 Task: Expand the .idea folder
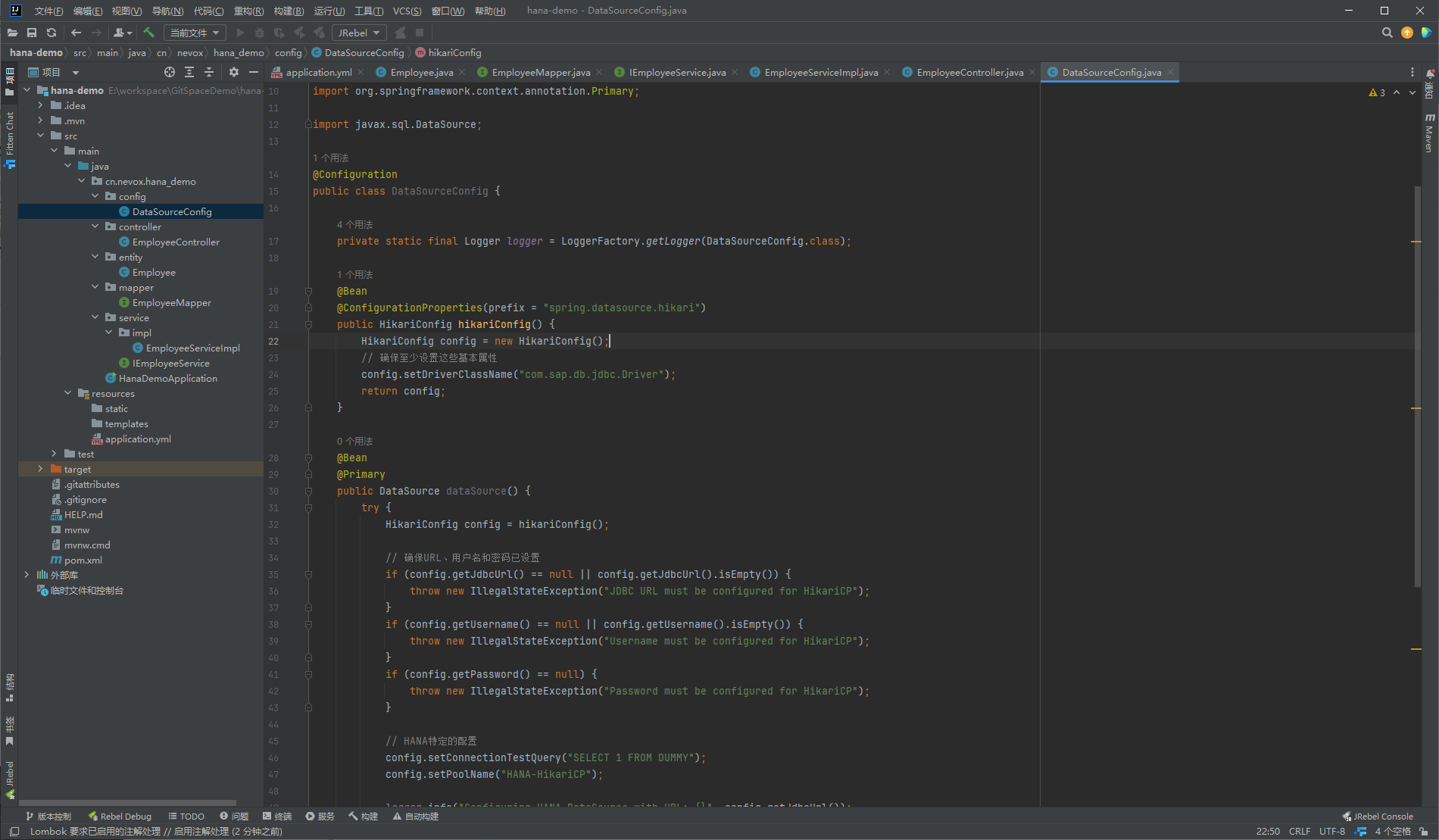pyautogui.click(x=40, y=105)
